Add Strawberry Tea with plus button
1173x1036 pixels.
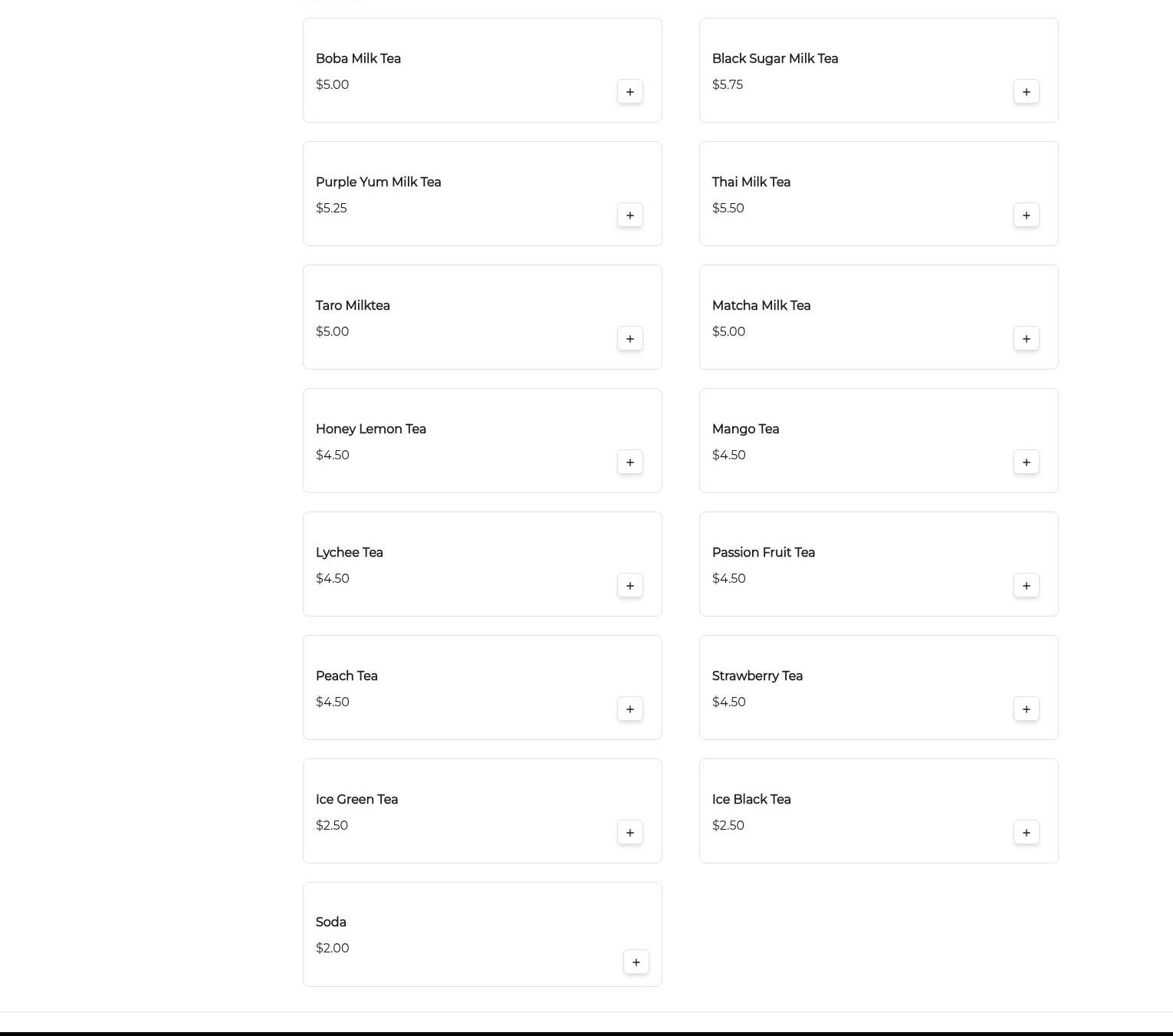[x=1027, y=709]
